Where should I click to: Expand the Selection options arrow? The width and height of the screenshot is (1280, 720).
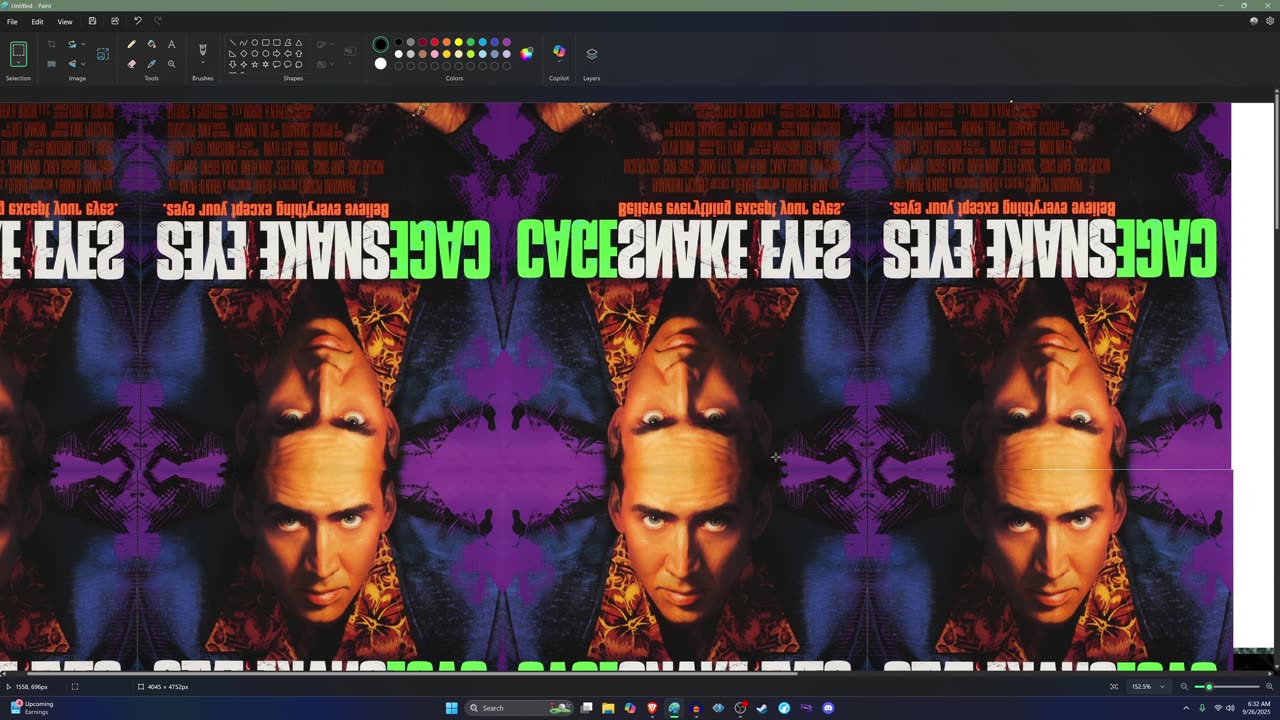(18, 64)
